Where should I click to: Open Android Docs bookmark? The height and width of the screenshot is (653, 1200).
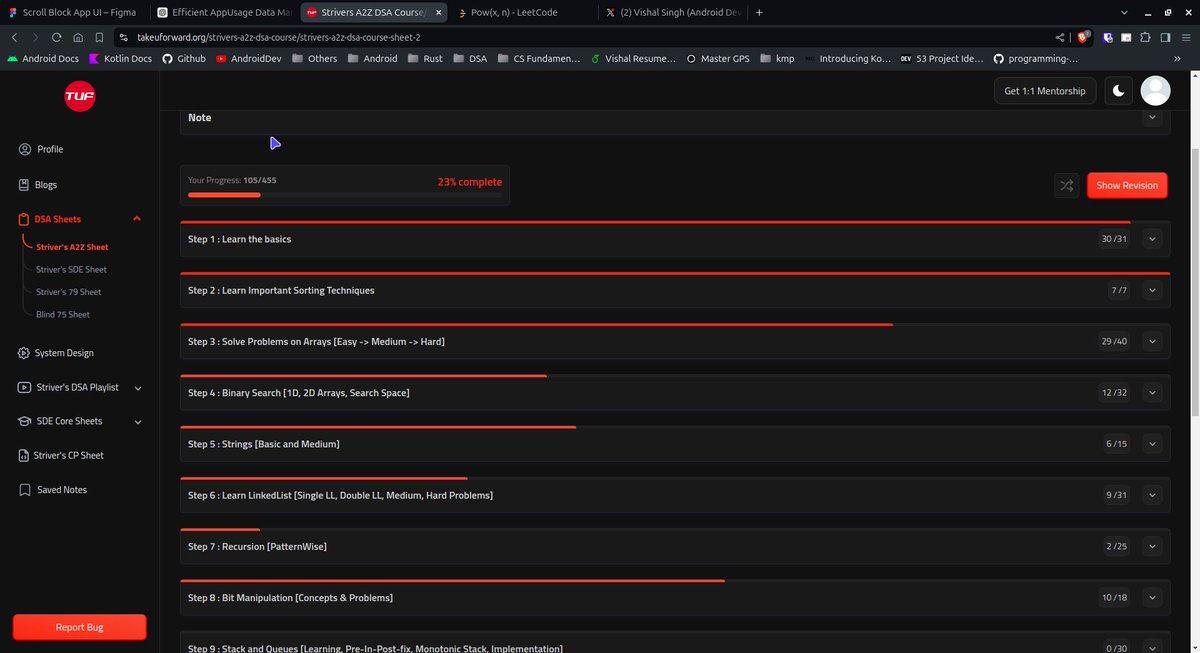click(x=42, y=59)
